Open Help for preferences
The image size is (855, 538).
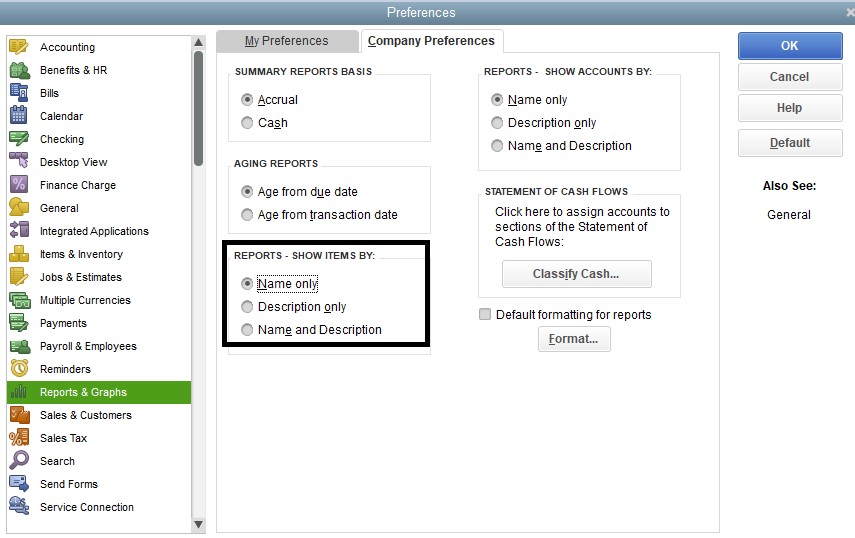790,108
